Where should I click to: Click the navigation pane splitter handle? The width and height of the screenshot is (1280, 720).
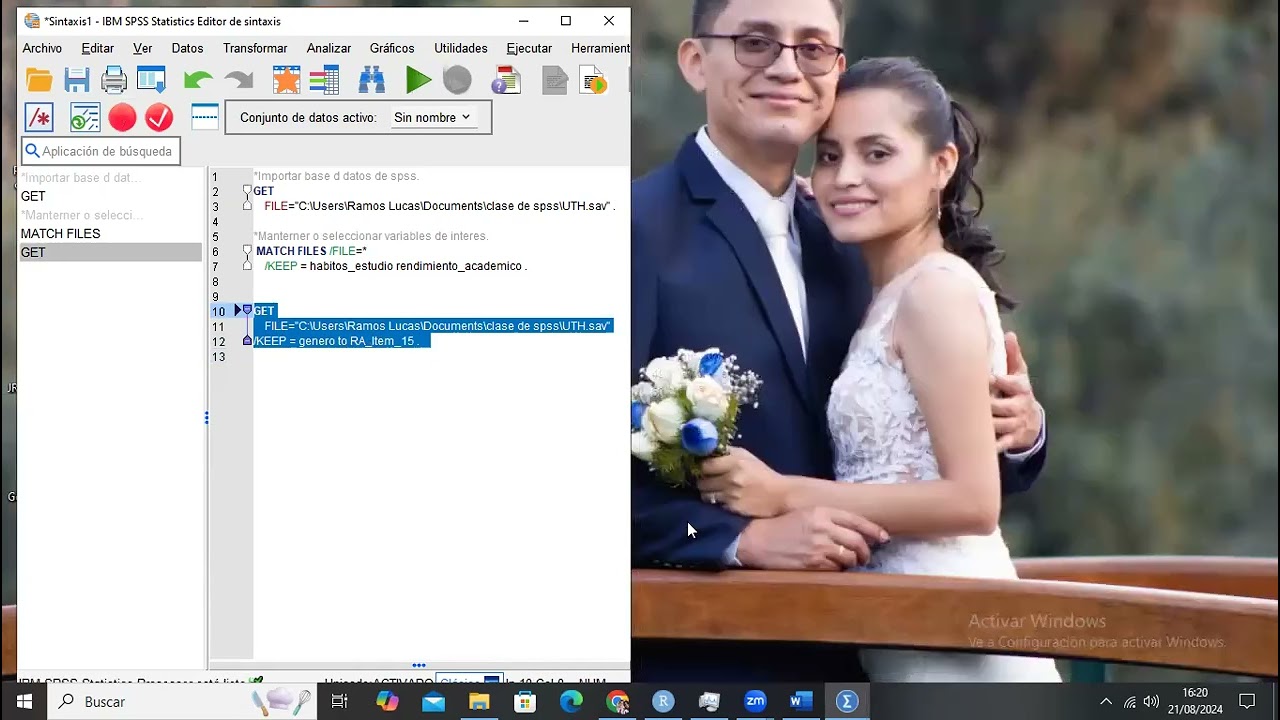(x=207, y=417)
